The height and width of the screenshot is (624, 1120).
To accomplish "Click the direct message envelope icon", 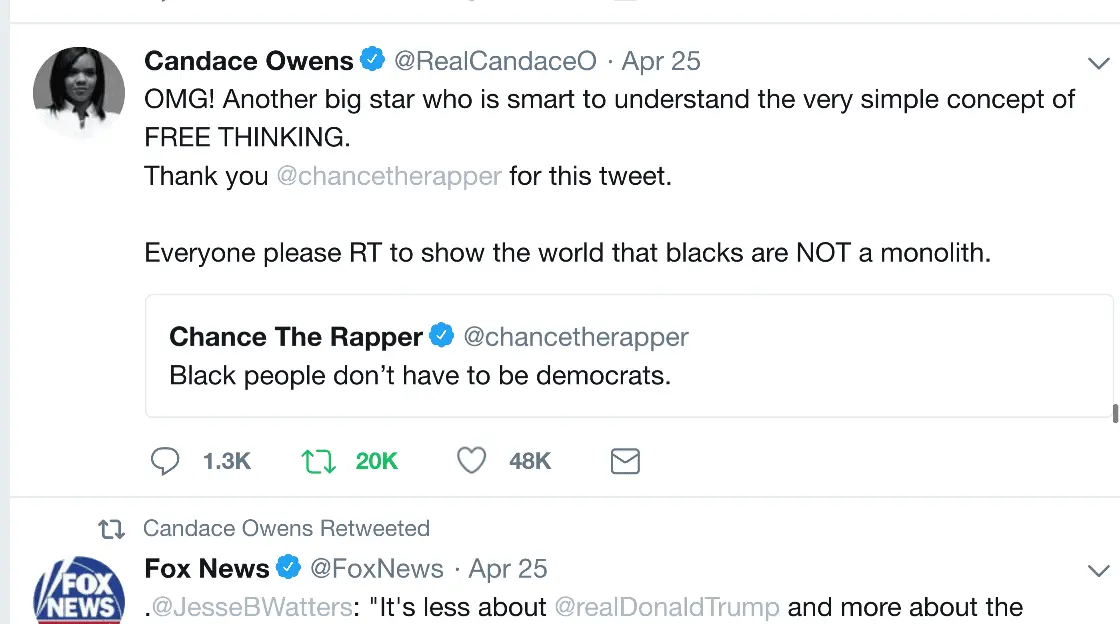I will [x=625, y=461].
